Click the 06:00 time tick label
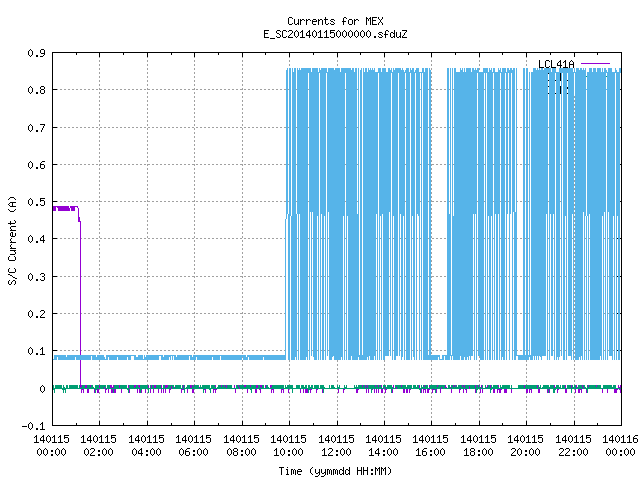This screenshot has height=480, width=640. (x=193, y=452)
